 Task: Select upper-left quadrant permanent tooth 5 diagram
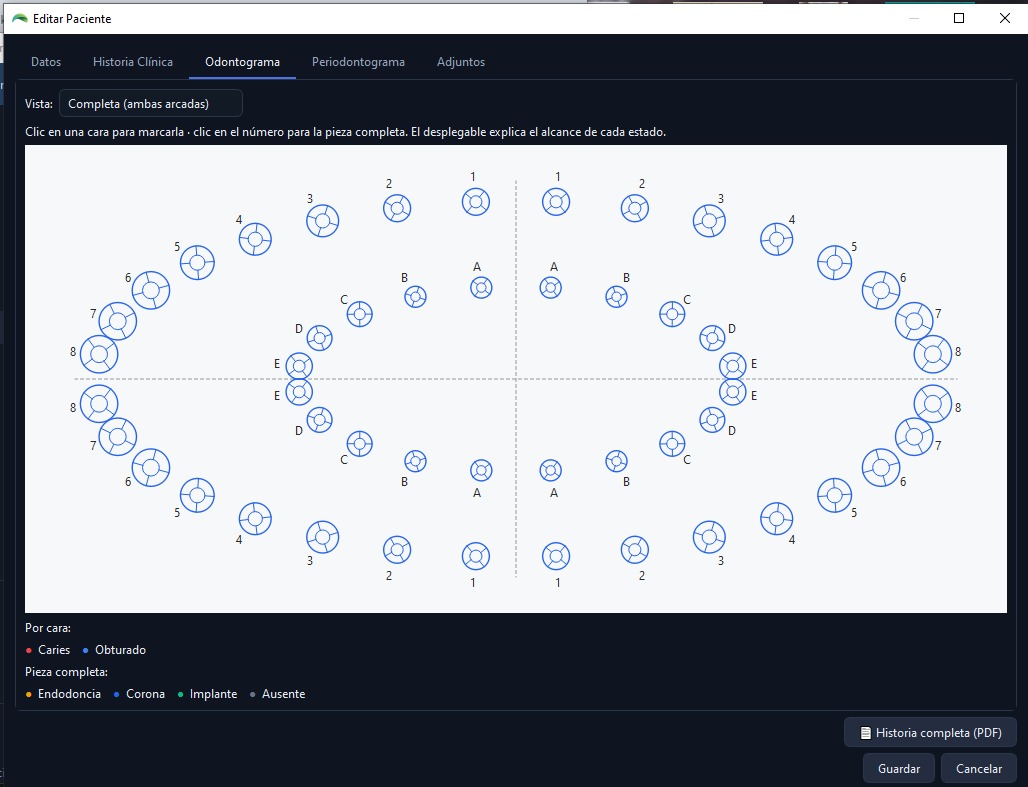pos(197,262)
